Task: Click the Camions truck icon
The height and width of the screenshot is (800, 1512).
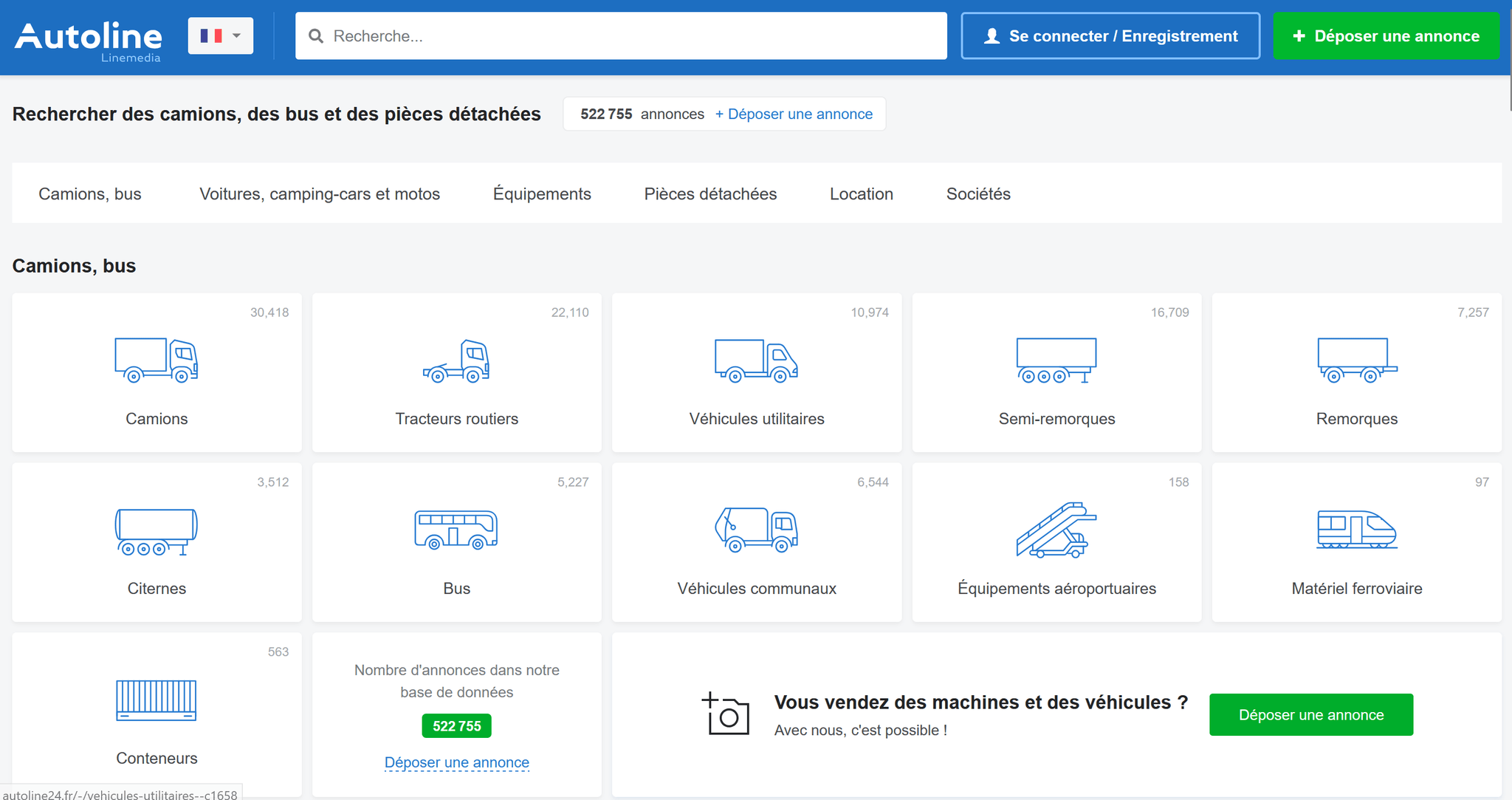Action: pyautogui.click(x=157, y=360)
